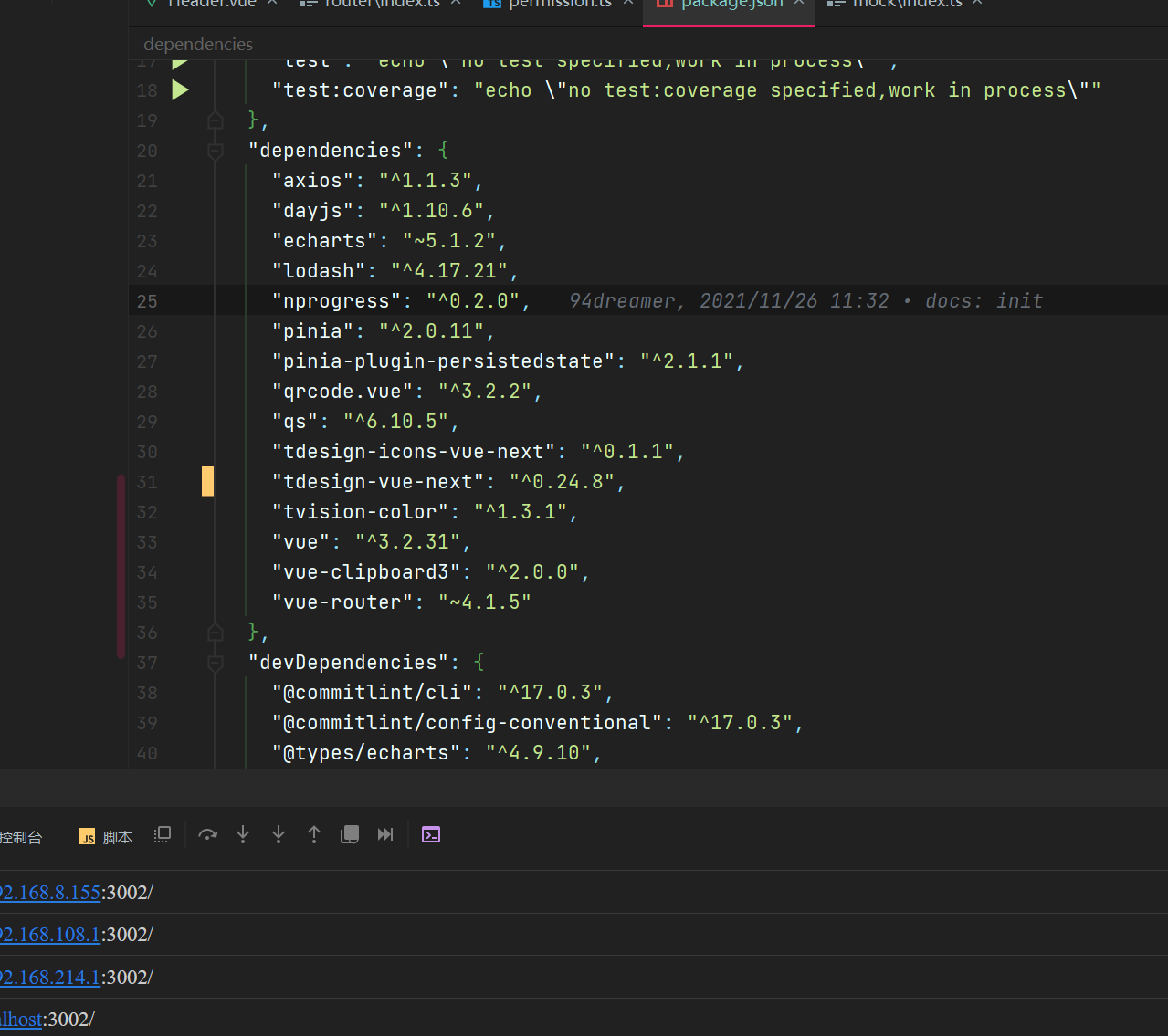
Task: Click the run-to-cursor skip icon
Action: tap(384, 833)
